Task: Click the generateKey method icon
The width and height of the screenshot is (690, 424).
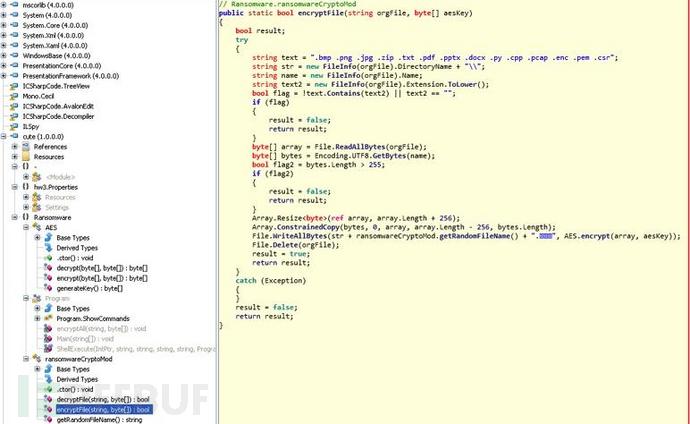Action: click(48, 288)
